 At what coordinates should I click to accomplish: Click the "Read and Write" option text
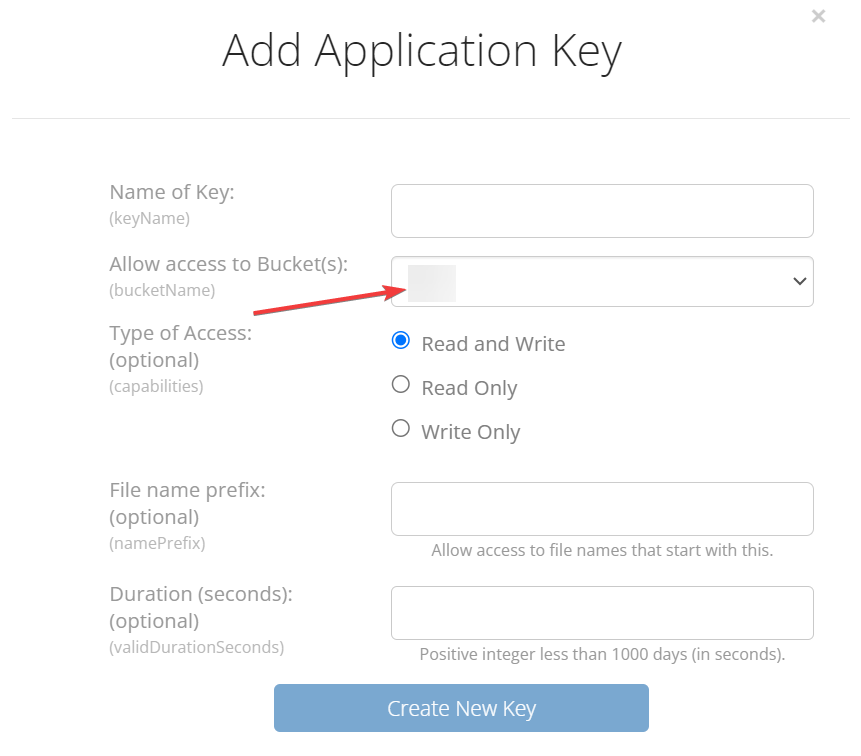click(x=493, y=344)
